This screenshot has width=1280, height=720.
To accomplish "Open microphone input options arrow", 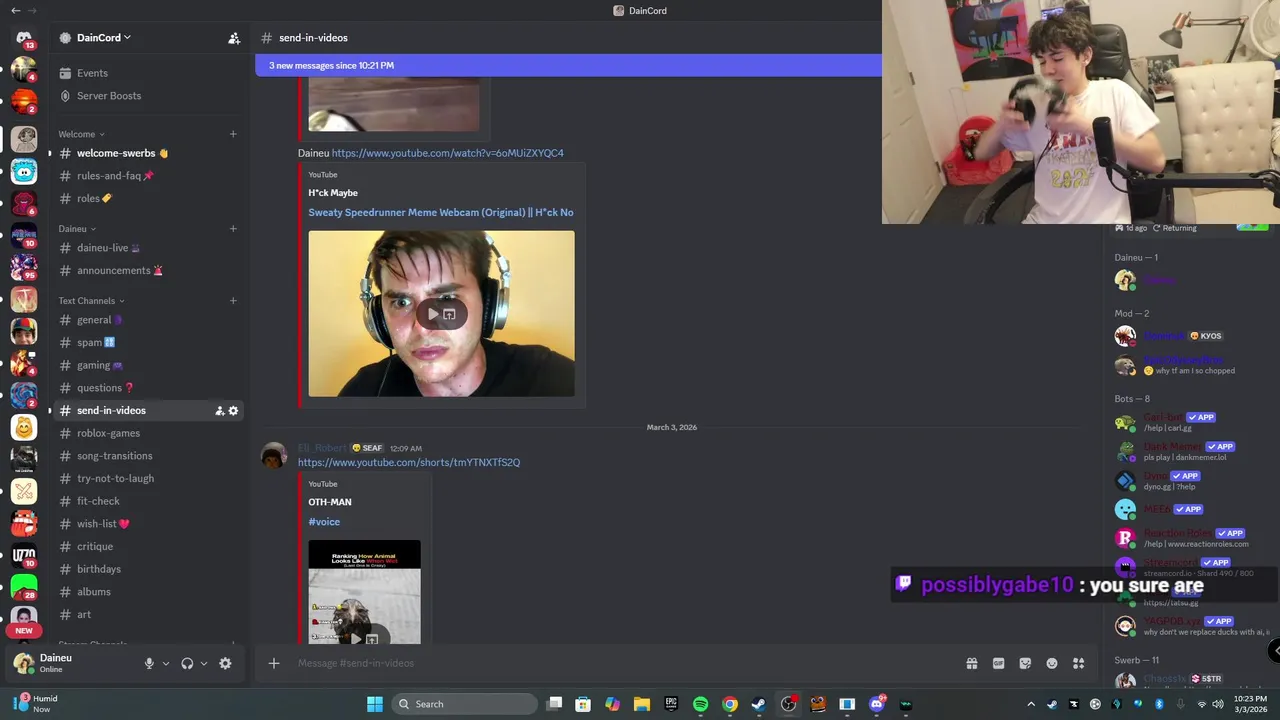I will click(165, 663).
